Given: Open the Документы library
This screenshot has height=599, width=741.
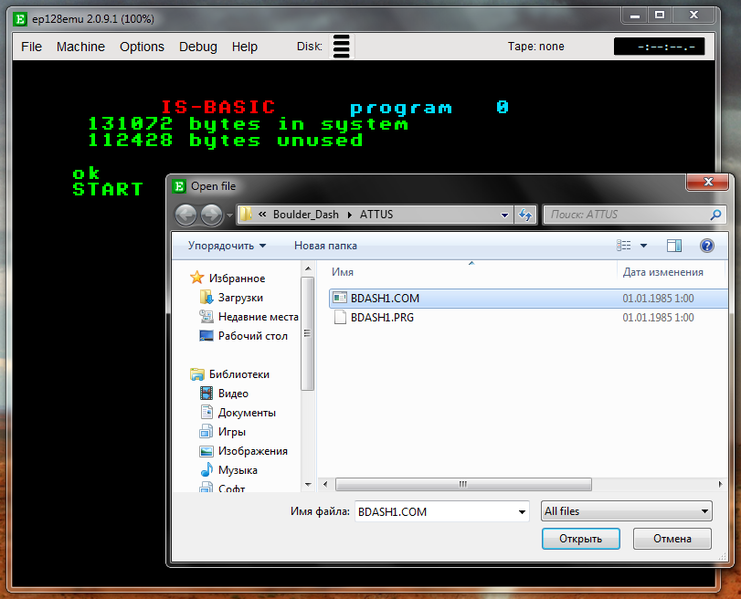Looking at the screenshot, I should point(247,412).
